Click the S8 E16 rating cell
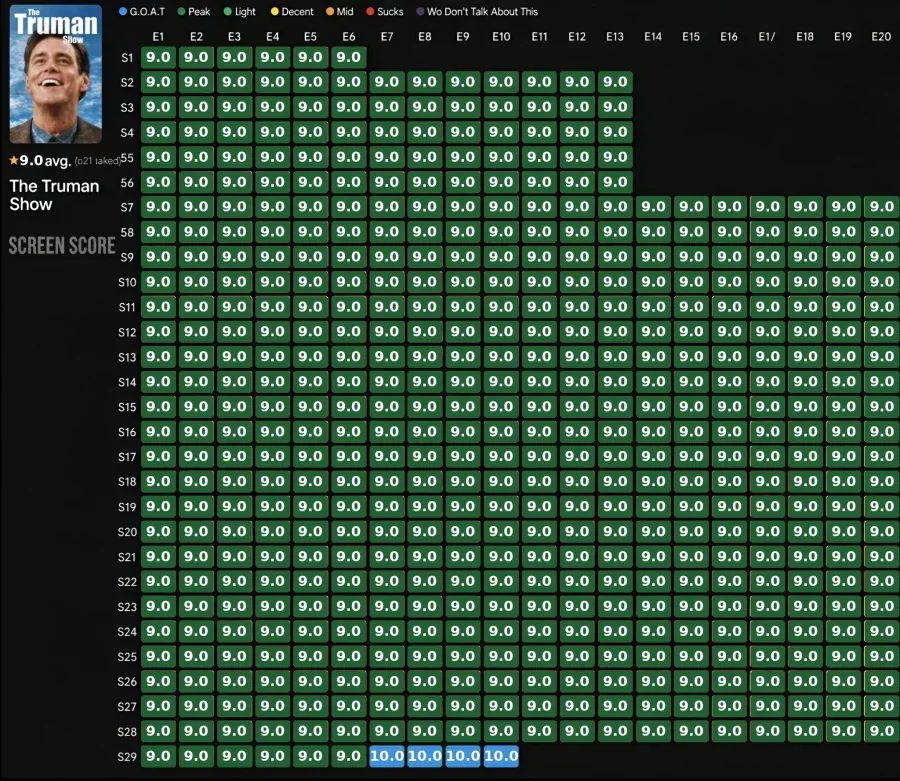900x781 pixels. (729, 232)
